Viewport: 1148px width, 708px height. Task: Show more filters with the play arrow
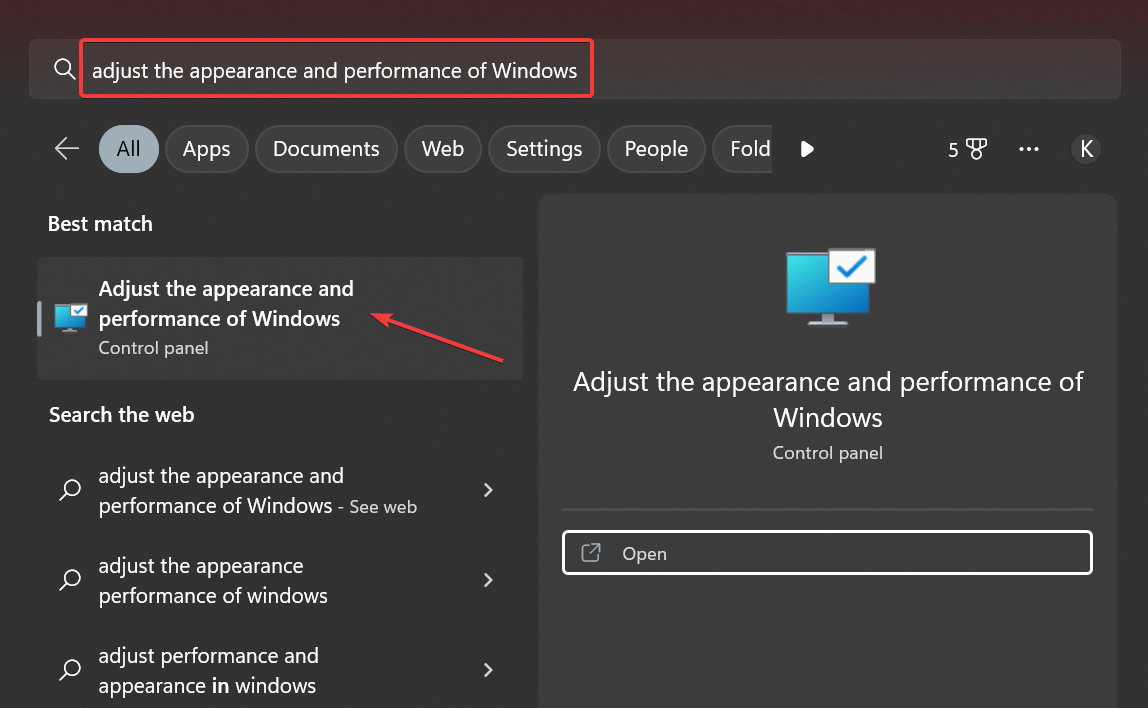(x=807, y=149)
